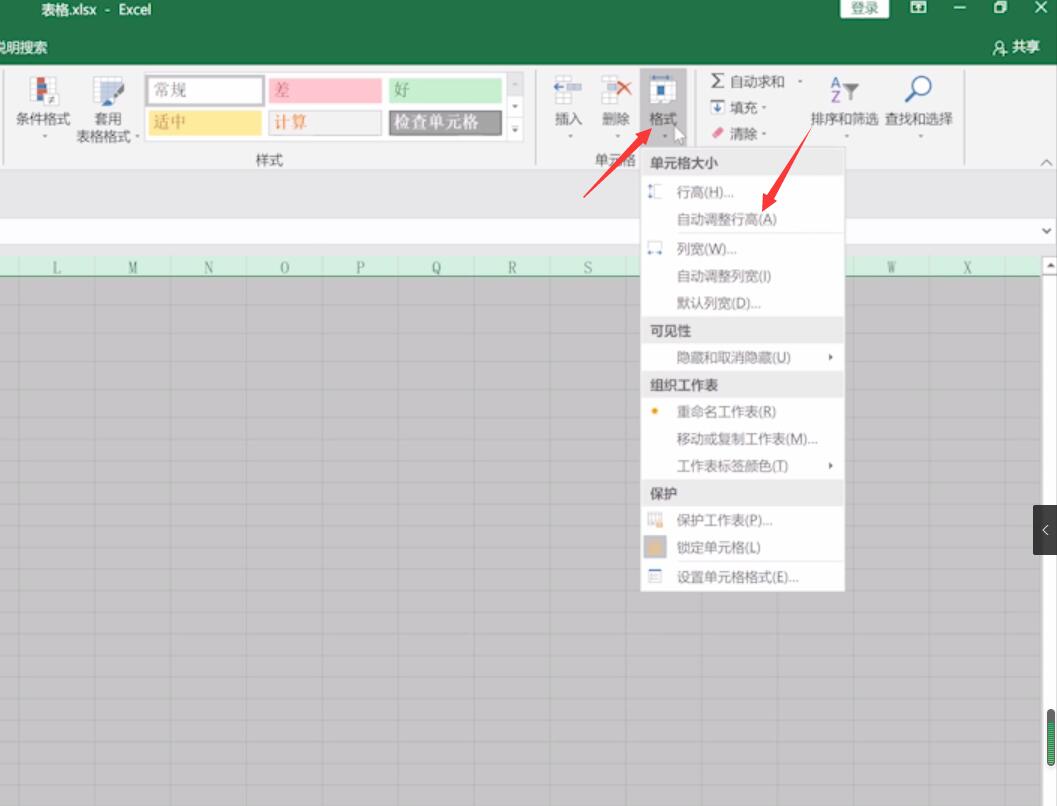Image resolution: width=1057 pixels, height=806 pixels.
Task: Open the Delete (删除) dropdown arrow
Action: click(617, 136)
